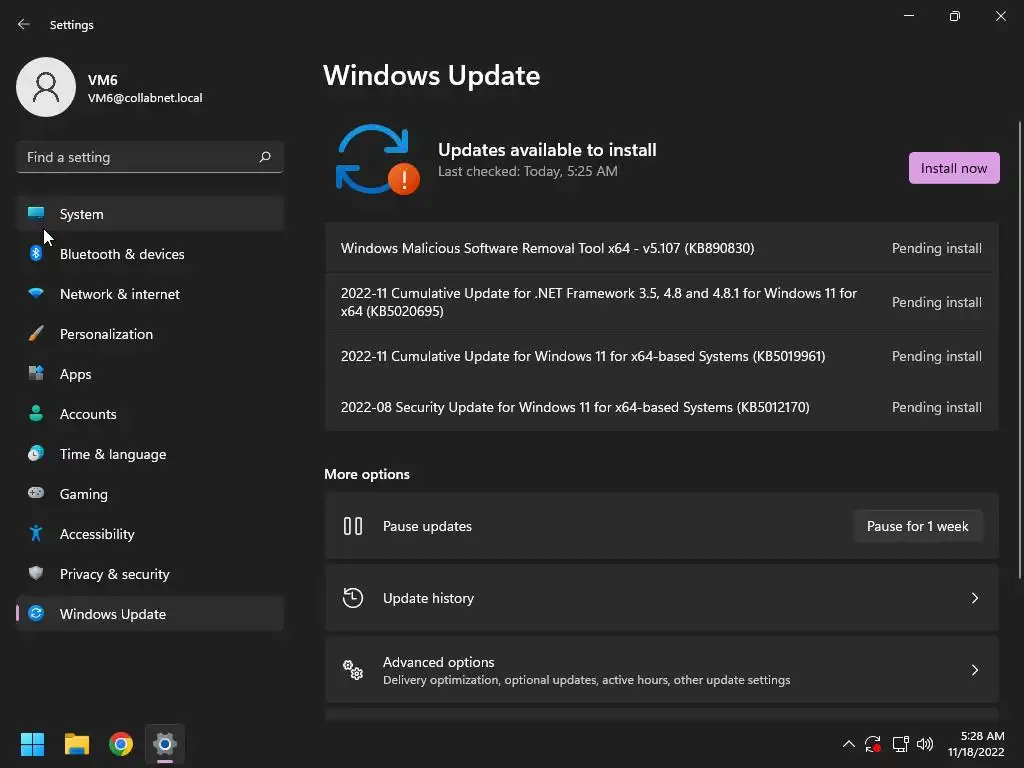Image resolution: width=1024 pixels, height=768 pixels.
Task: Click the Find a setting search box
Action: click(x=150, y=157)
